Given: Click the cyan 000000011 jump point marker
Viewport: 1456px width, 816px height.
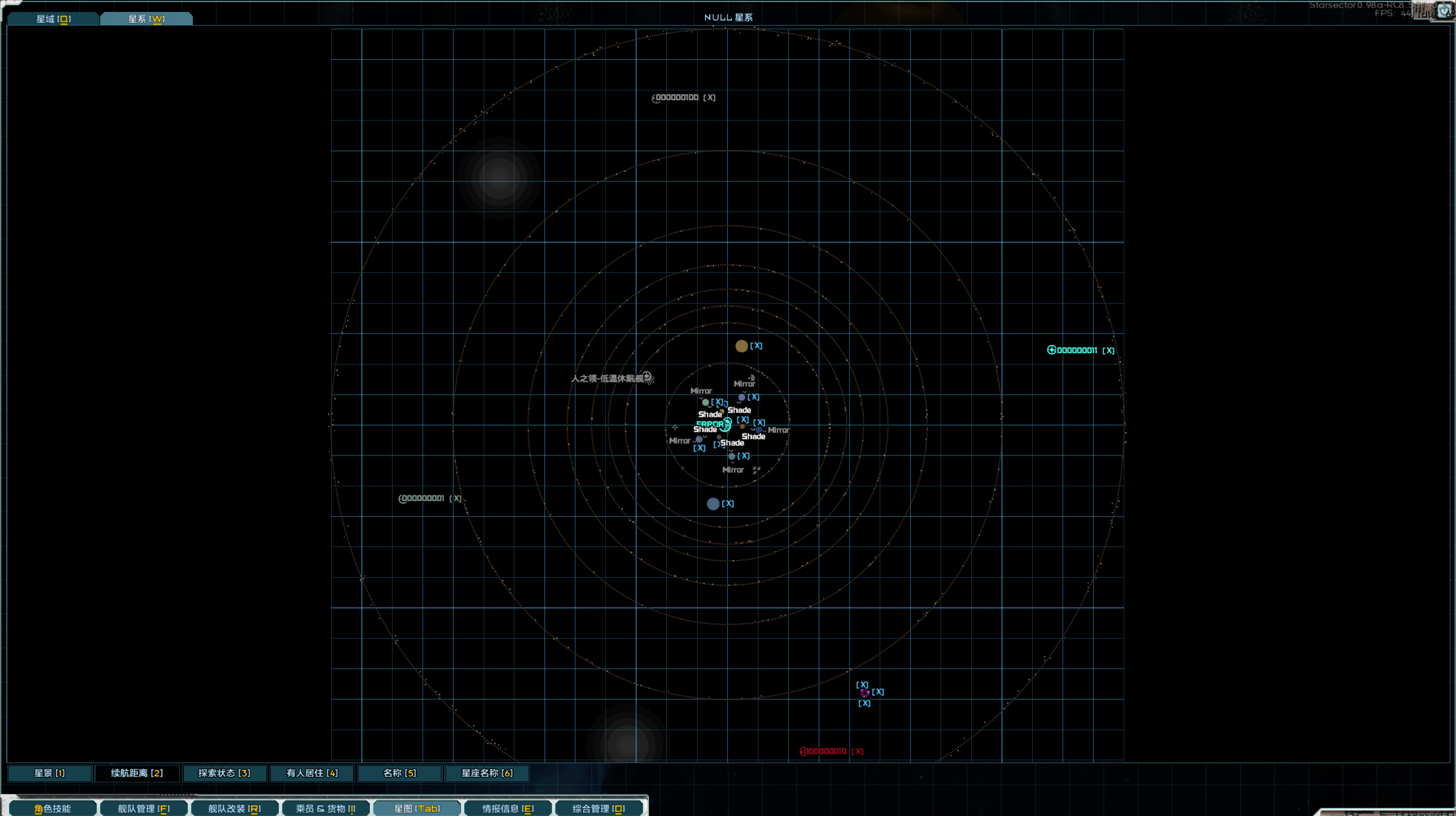Looking at the screenshot, I should click(x=1051, y=350).
